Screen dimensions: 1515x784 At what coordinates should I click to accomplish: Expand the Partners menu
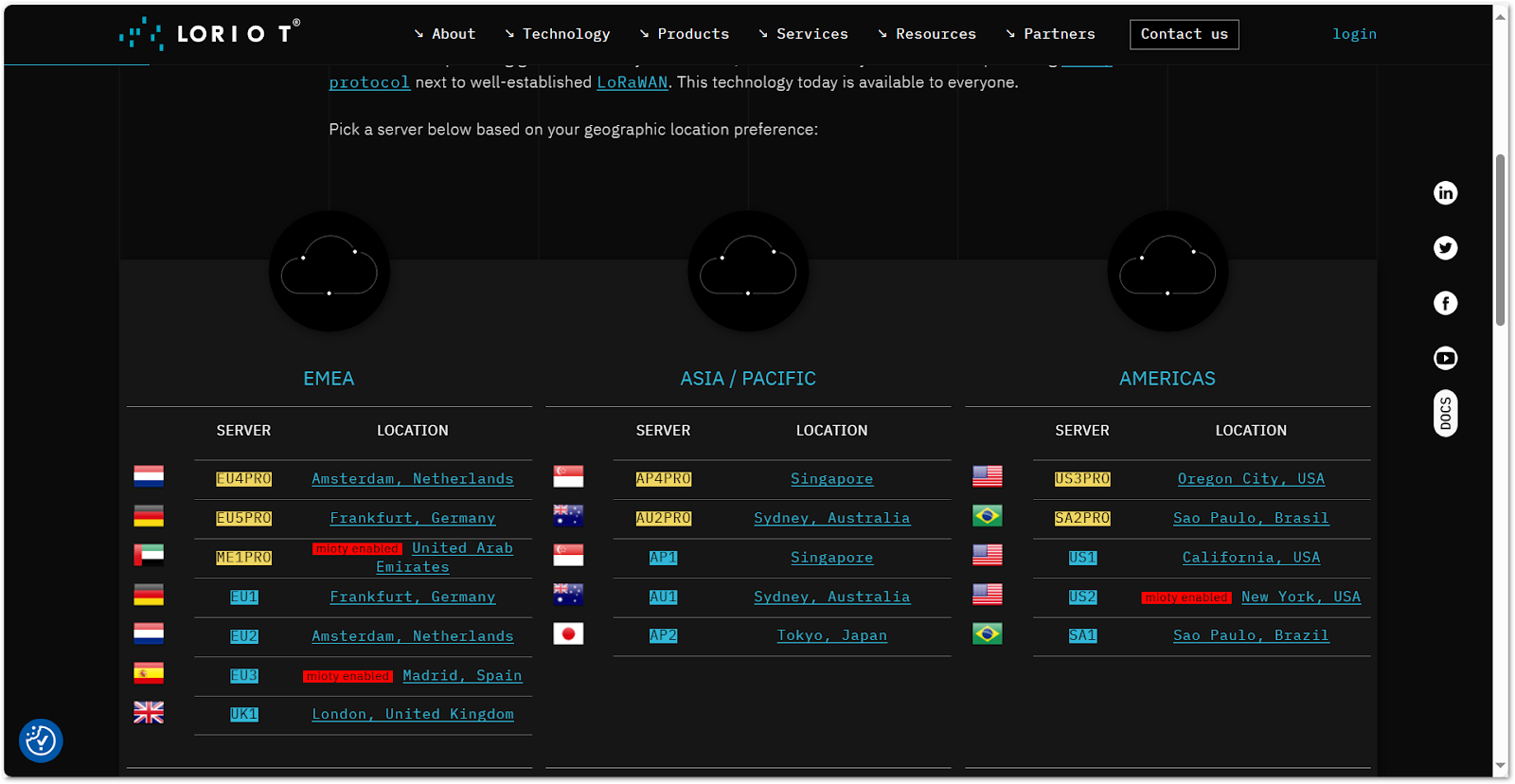pos(1051,34)
